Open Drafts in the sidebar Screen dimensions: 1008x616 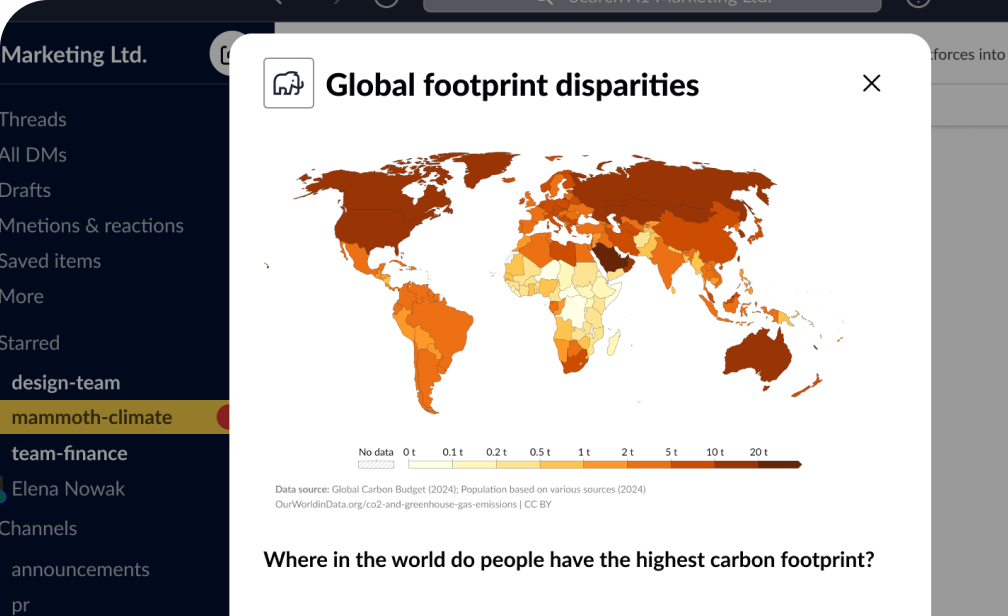pyautogui.click(x=25, y=190)
